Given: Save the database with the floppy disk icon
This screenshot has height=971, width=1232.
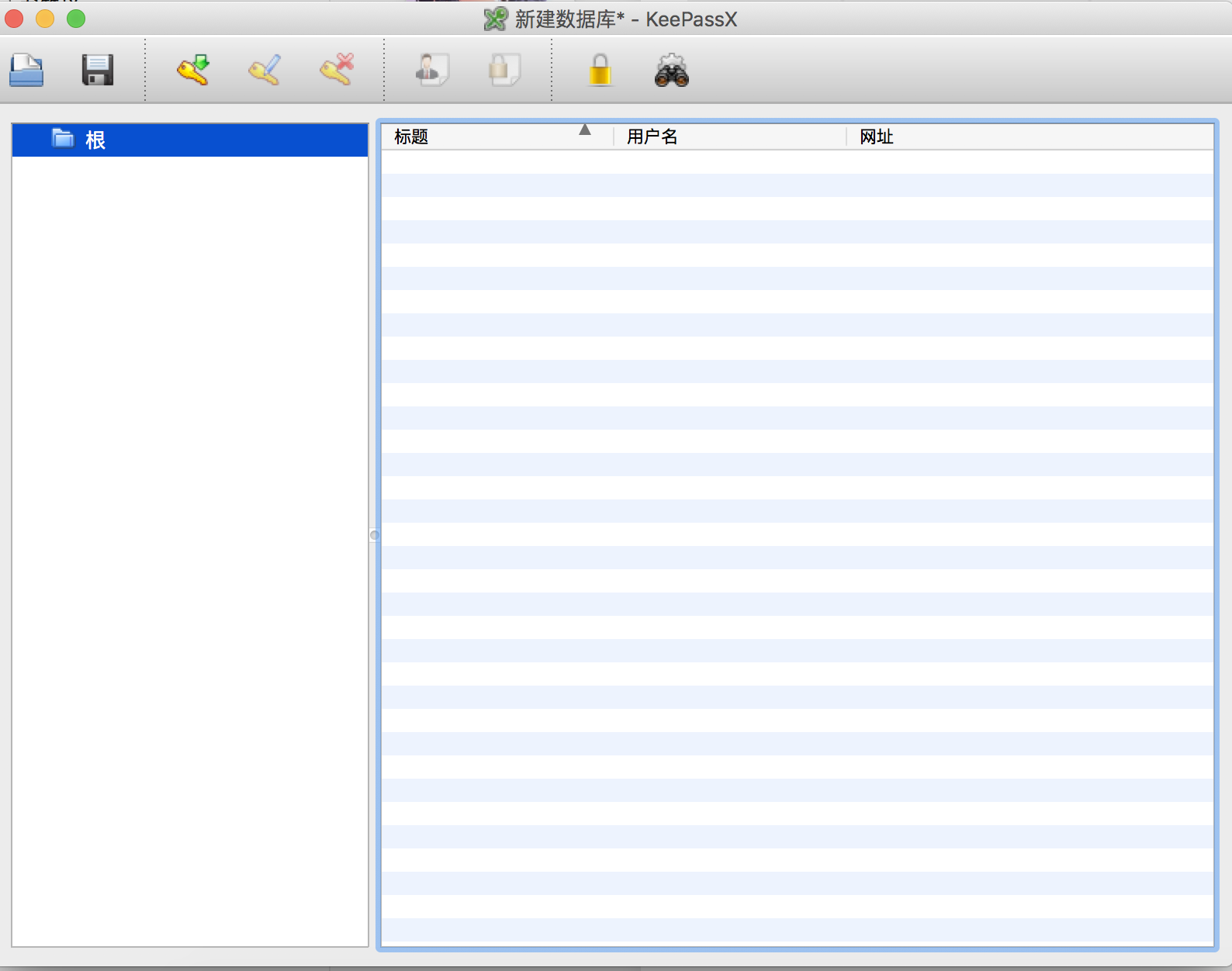Looking at the screenshot, I should (98, 71).
